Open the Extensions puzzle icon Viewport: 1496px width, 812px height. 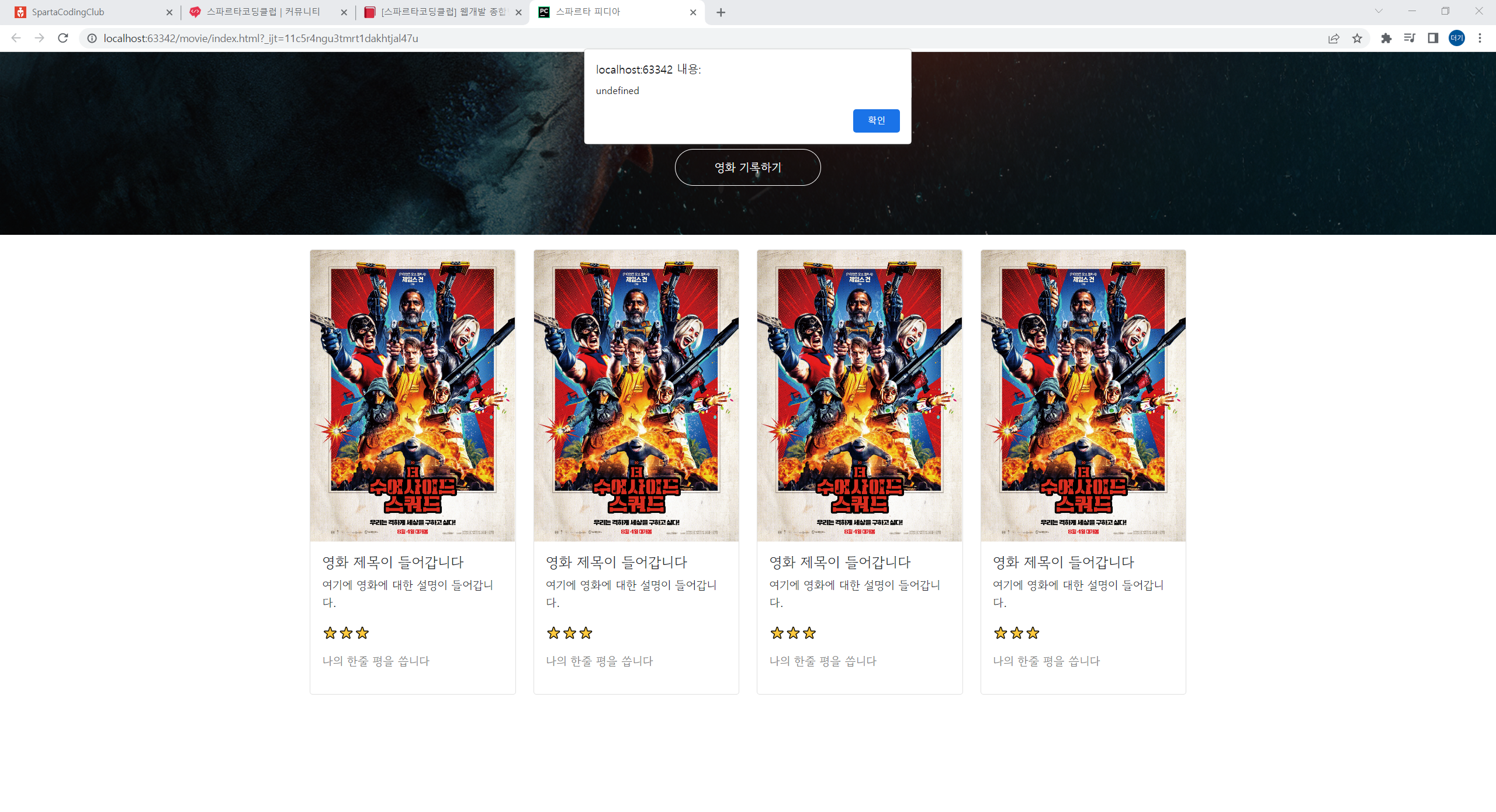(x=1386, y=38)
